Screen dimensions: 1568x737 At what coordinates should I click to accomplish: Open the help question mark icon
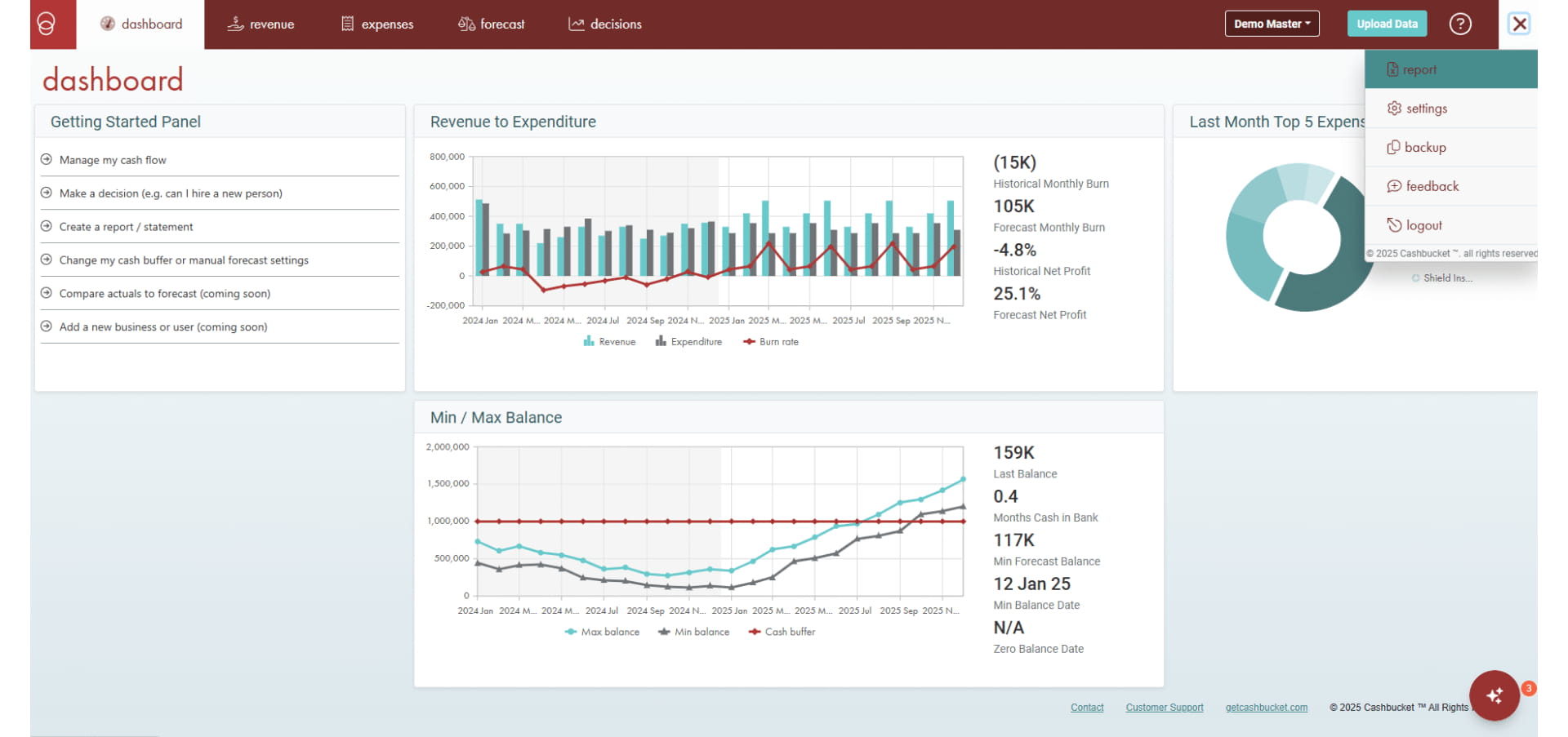pyautogui.click(x=1459, y=24)
